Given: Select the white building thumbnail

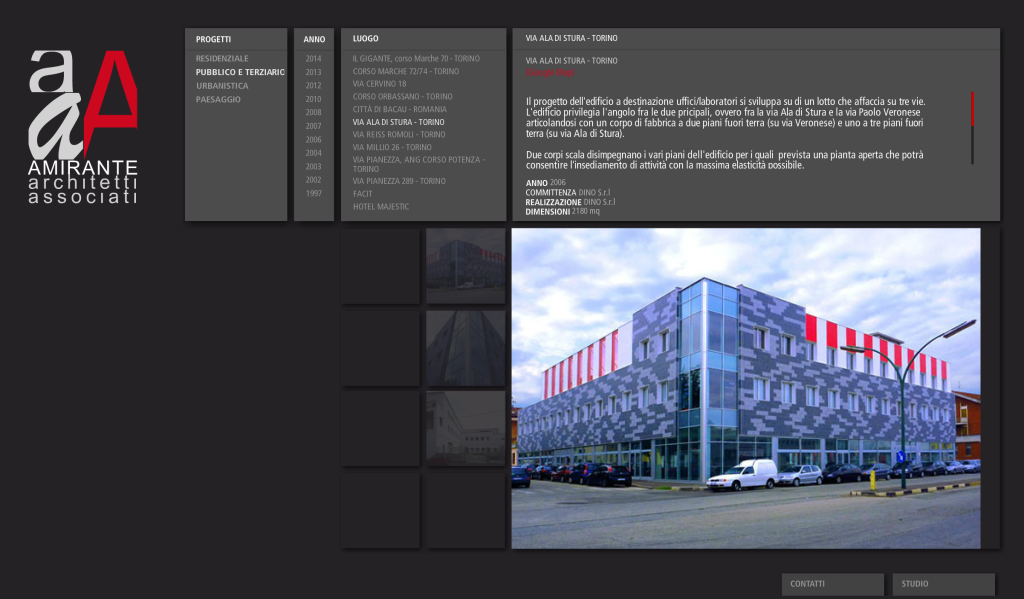Looking at the screenshot, I should point(465,428).
